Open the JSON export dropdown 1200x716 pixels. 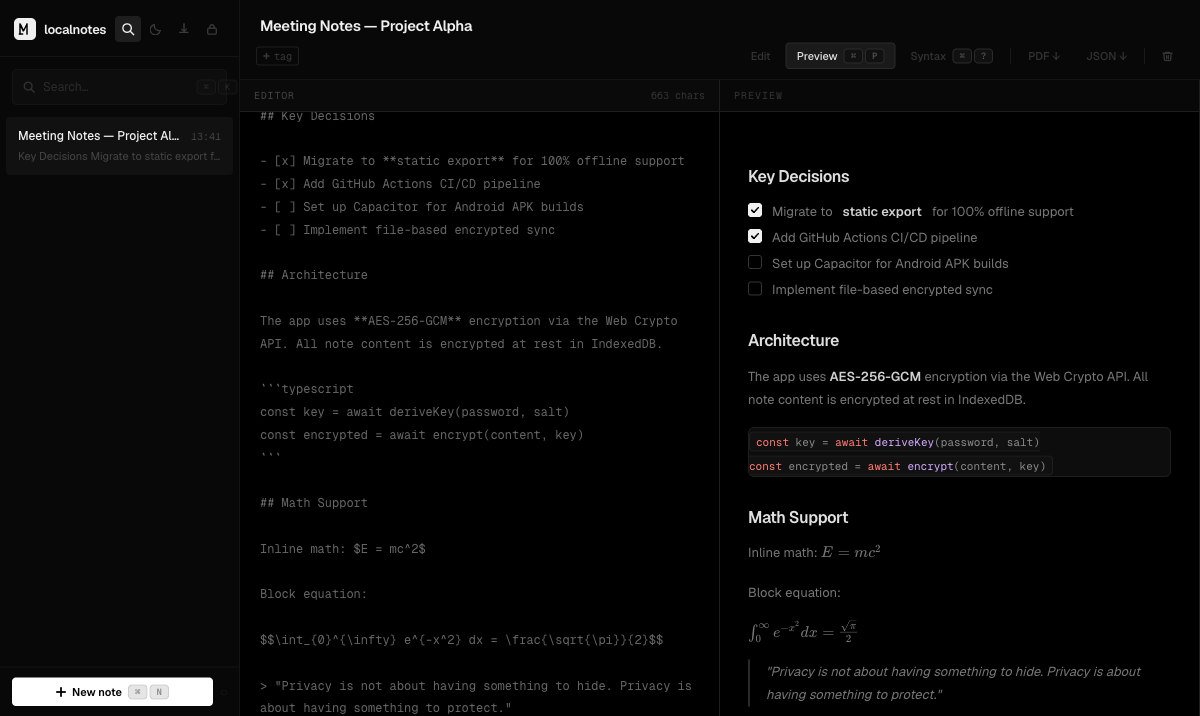pyautogui.click(x=1105, y=56)
